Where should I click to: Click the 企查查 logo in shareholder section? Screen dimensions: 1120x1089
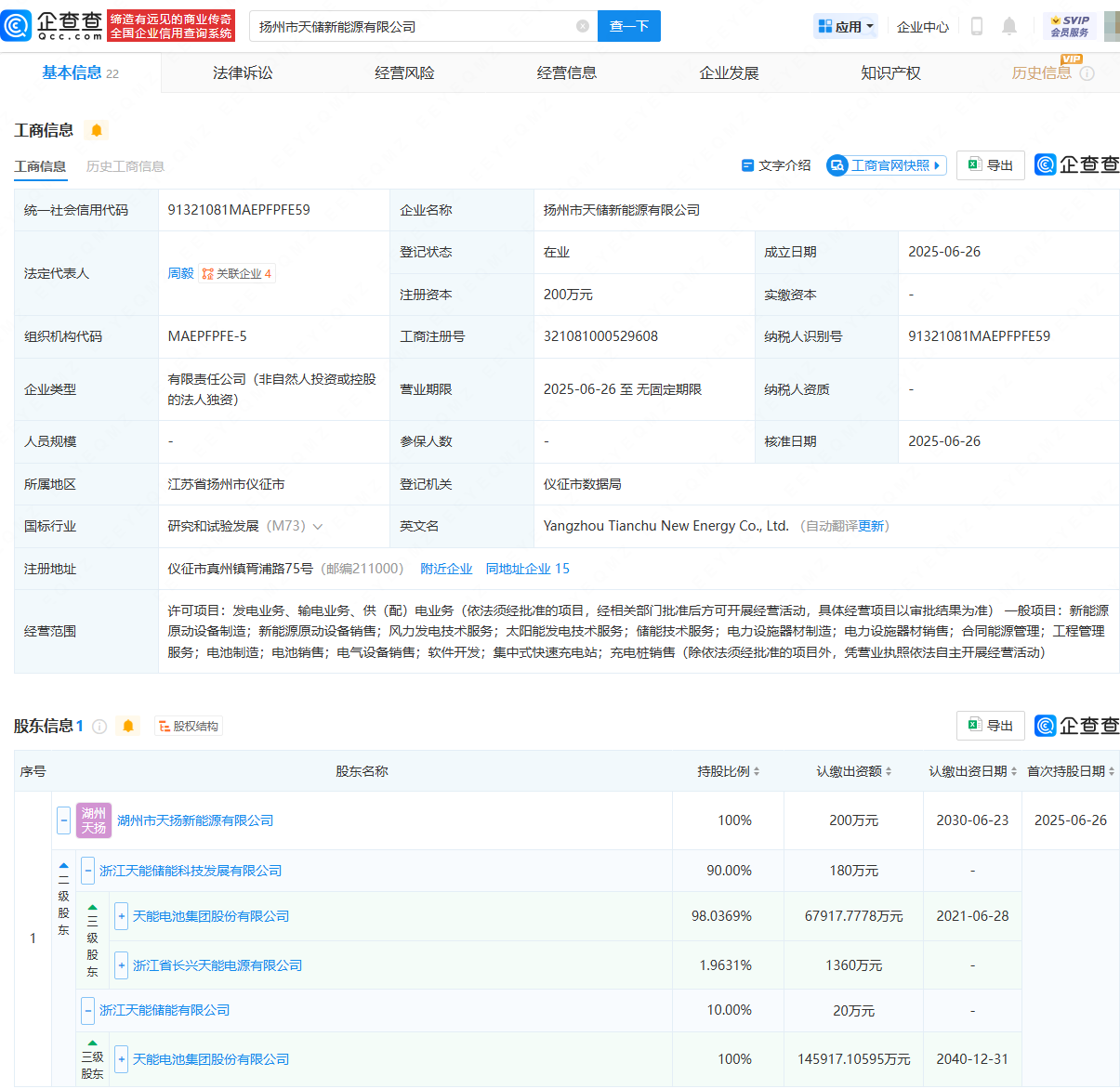pos(1076,726)
